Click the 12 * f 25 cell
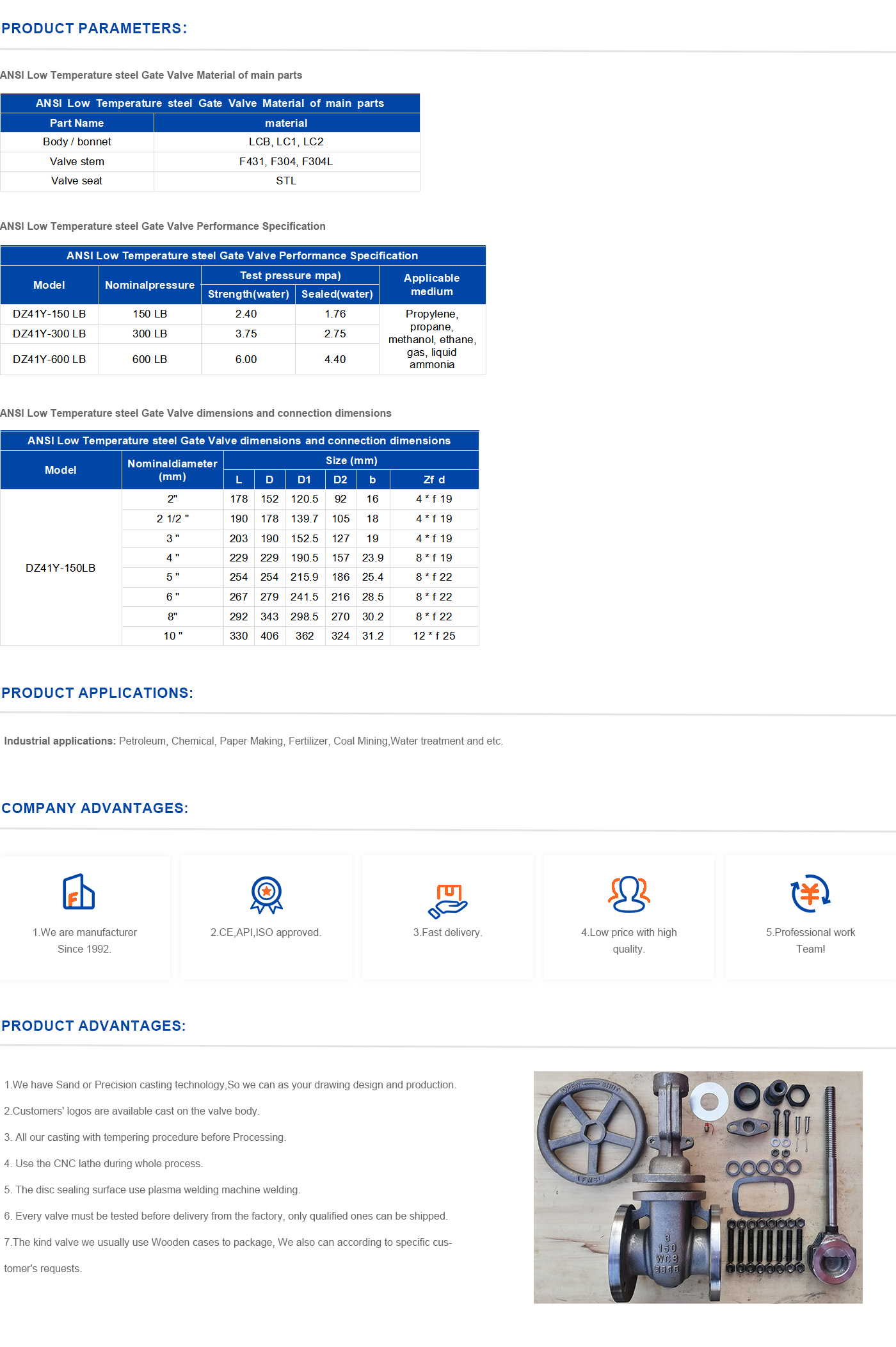This screenshot has height=1347, width=896. pyautogui.click(x=434, y=636)
